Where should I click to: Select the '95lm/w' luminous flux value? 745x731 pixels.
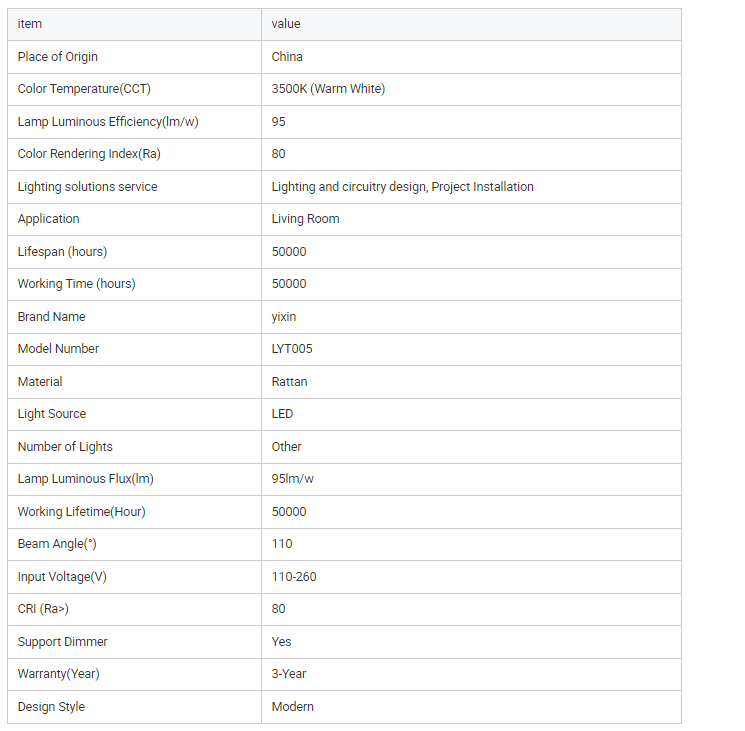293,479
